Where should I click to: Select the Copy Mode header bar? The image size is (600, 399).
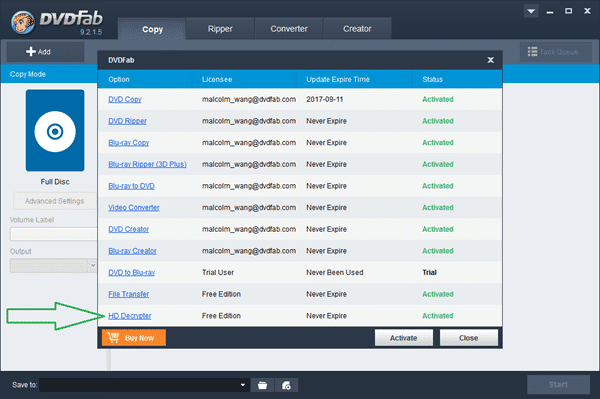click(x=49, y=74)
